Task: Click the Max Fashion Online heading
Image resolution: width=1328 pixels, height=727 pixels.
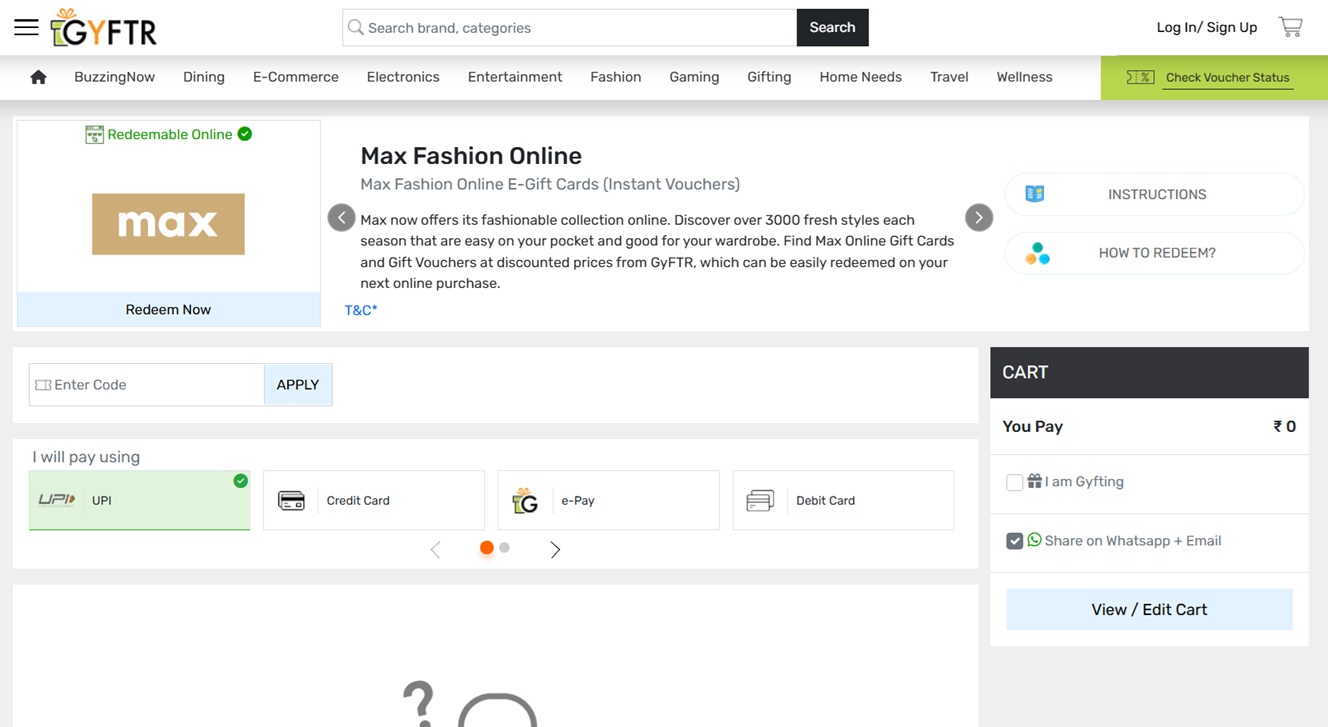Action: coord(471,156)
